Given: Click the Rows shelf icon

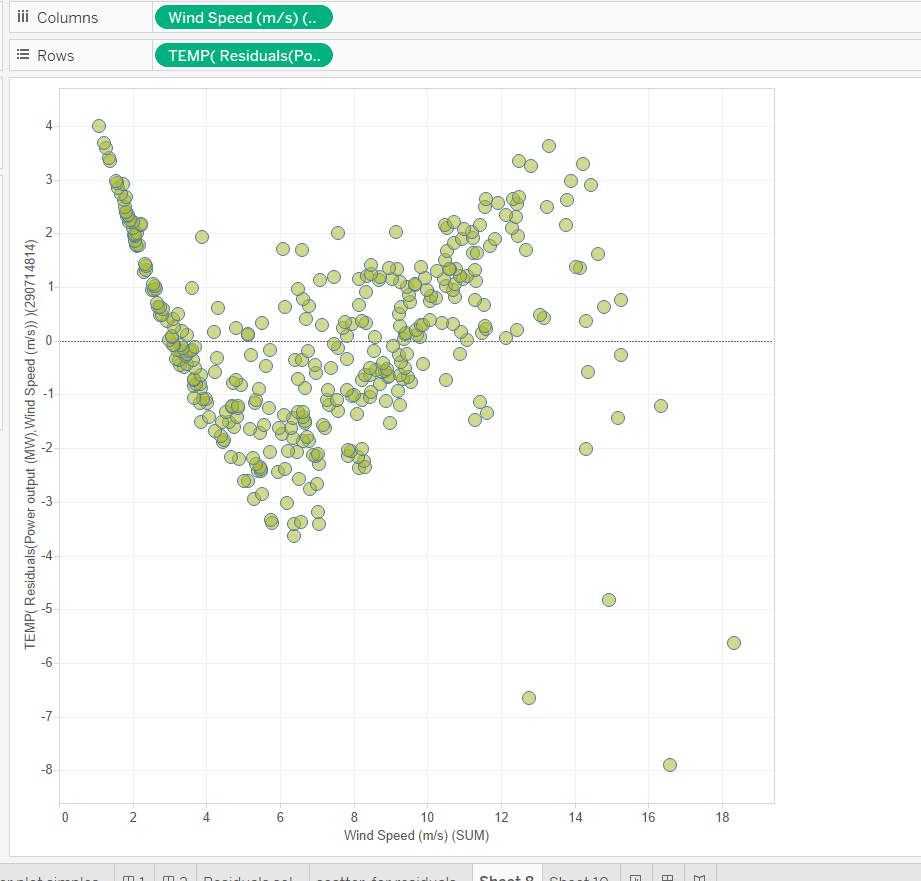Looking at the screenshot, I should [x=23, y=55].
